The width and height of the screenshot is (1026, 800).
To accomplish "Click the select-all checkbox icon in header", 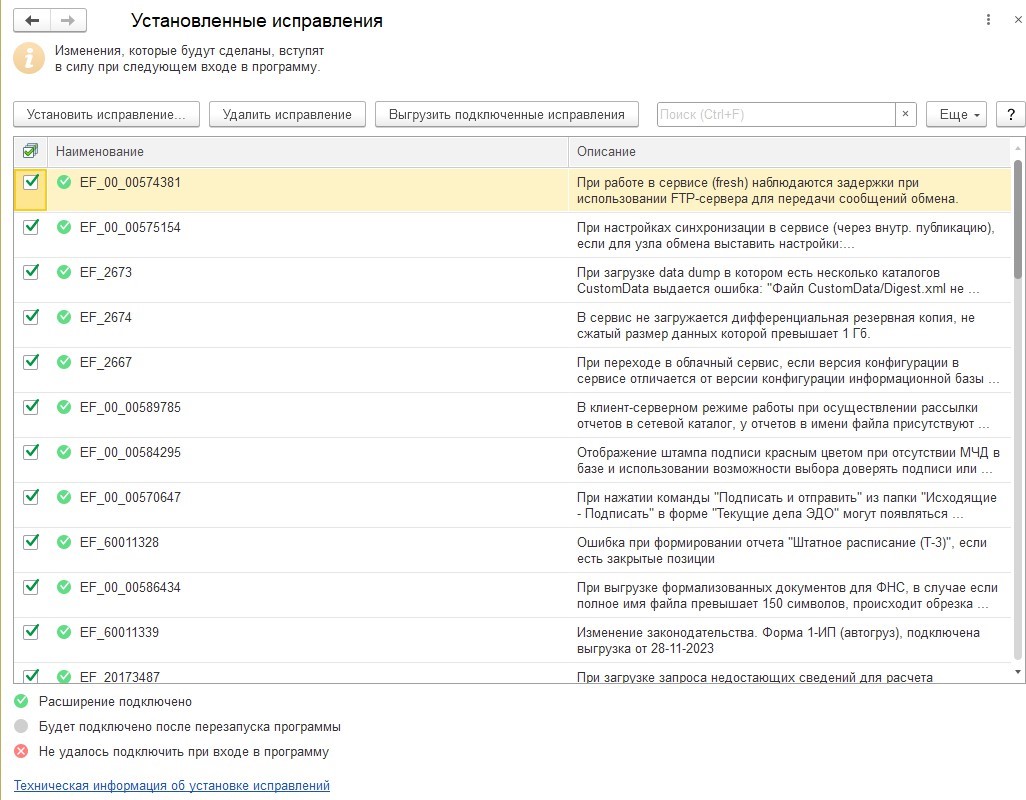I will click(x=30, y=151).
